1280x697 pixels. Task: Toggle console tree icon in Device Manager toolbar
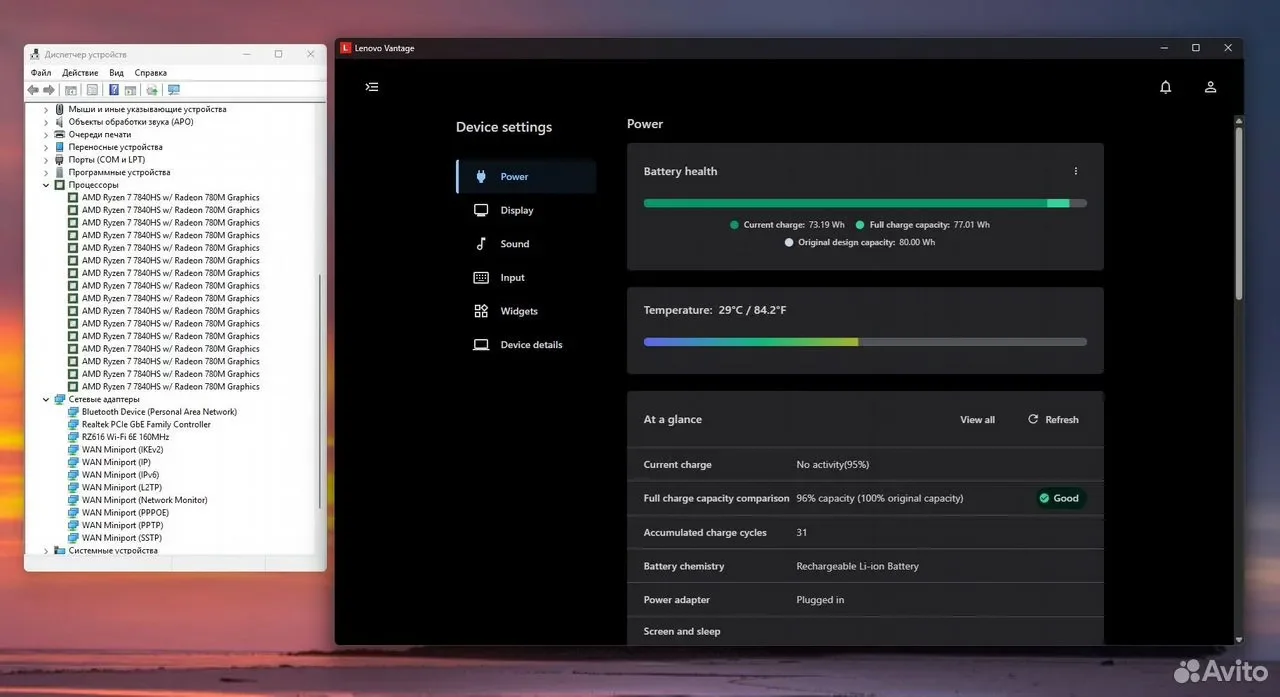(71, 90)
